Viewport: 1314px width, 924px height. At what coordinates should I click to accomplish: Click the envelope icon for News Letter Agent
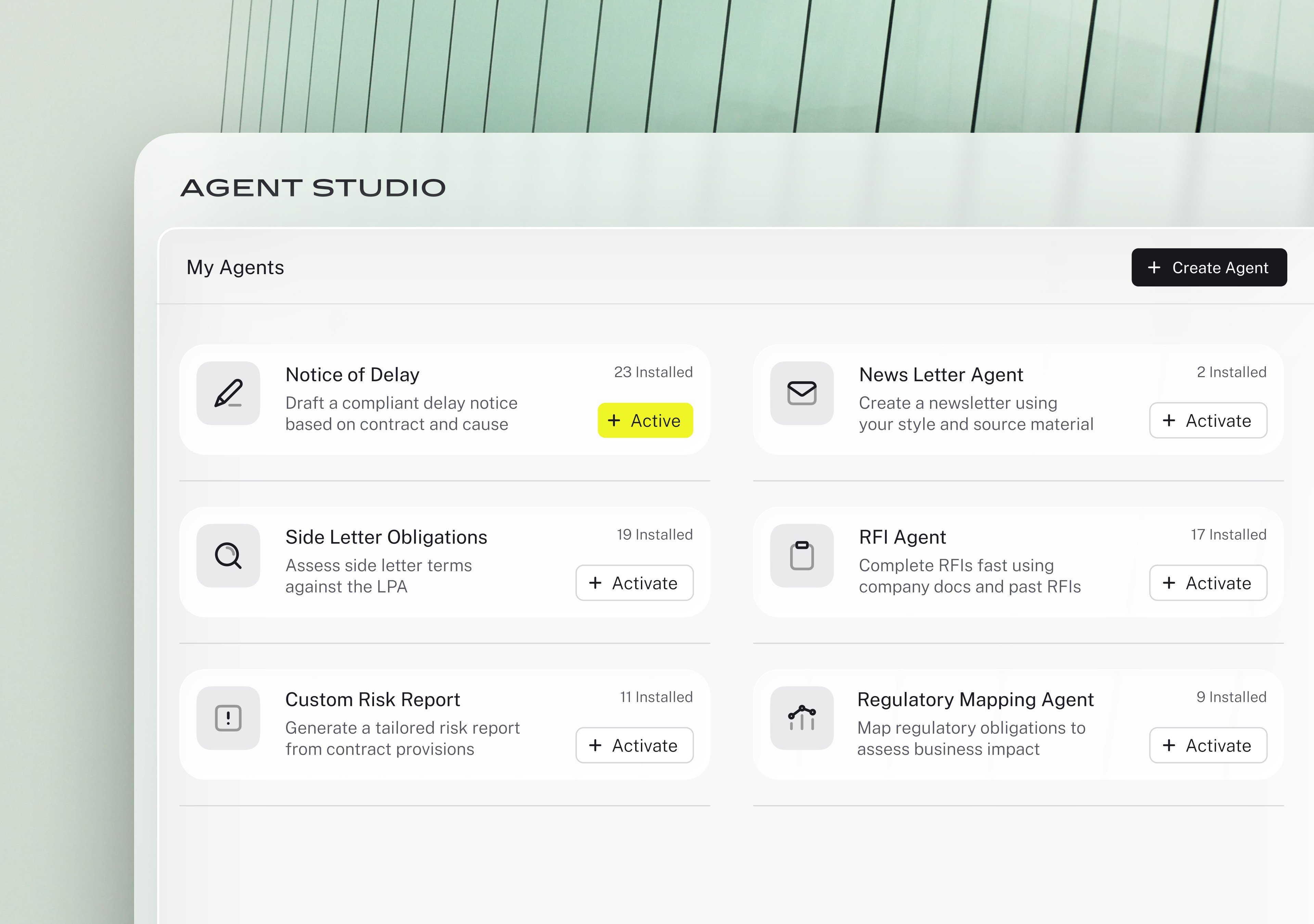(x=801, y=393)
